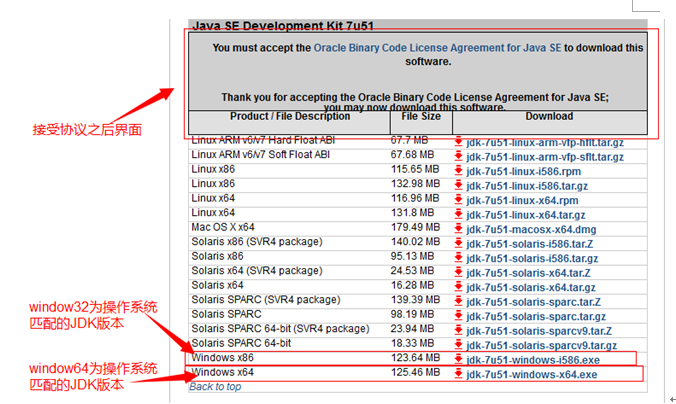Click download arrow icon for linux-x64.tar.gz
Viewport: 676px width, 404px height.
click(x=458, y=214)
